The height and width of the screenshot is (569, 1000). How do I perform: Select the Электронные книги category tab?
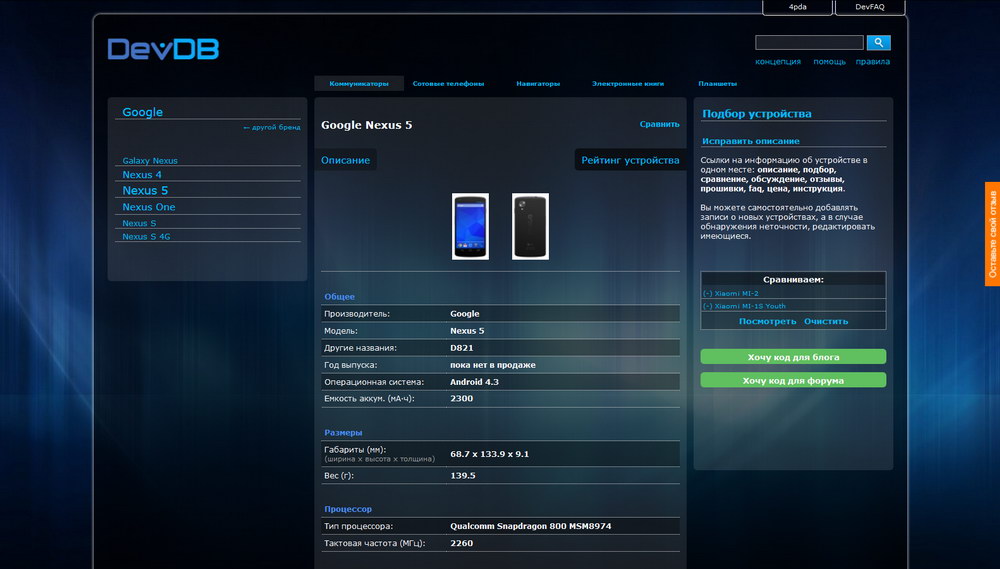[628, 84]
